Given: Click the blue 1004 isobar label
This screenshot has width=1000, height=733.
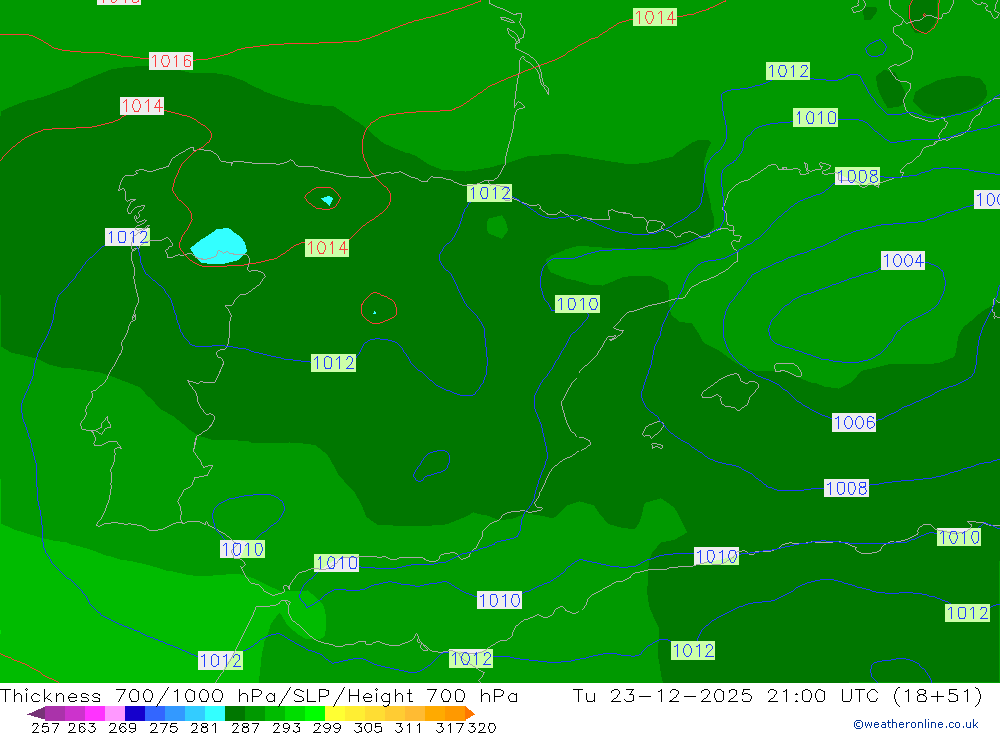Looking at the screenshot, I should tap(903, 260).
